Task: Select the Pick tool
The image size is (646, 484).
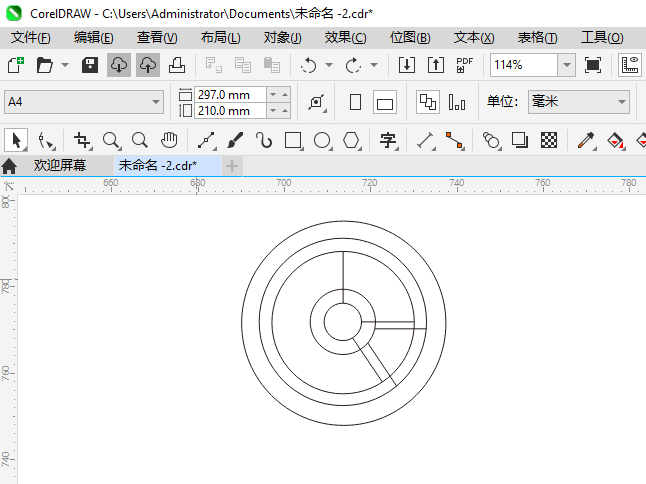Action: 16,140
